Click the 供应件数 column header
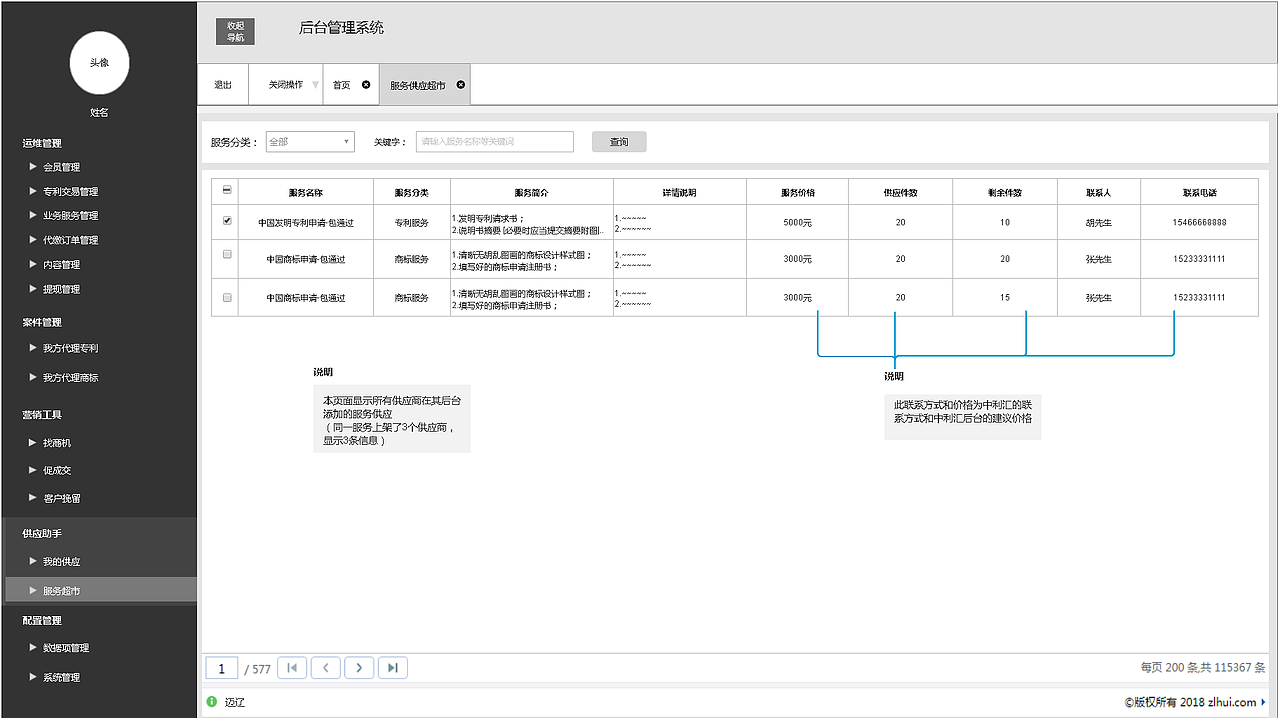Image resolution: width=1280 pixels, height=718 pixels. pyautogui.click(x=901, y=192)
